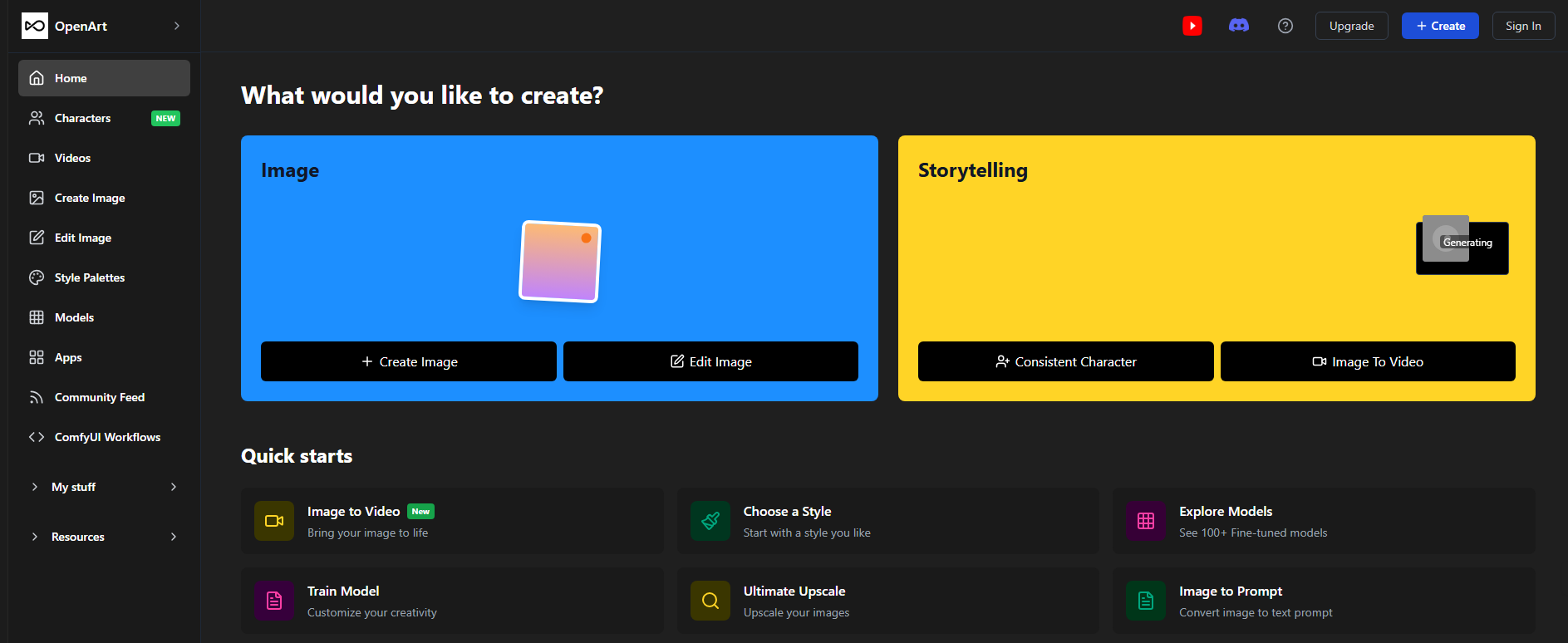The width and height of the screenshot is (1568, 643).
Task: Click the Train Model document icon
Action: (274, 601)
